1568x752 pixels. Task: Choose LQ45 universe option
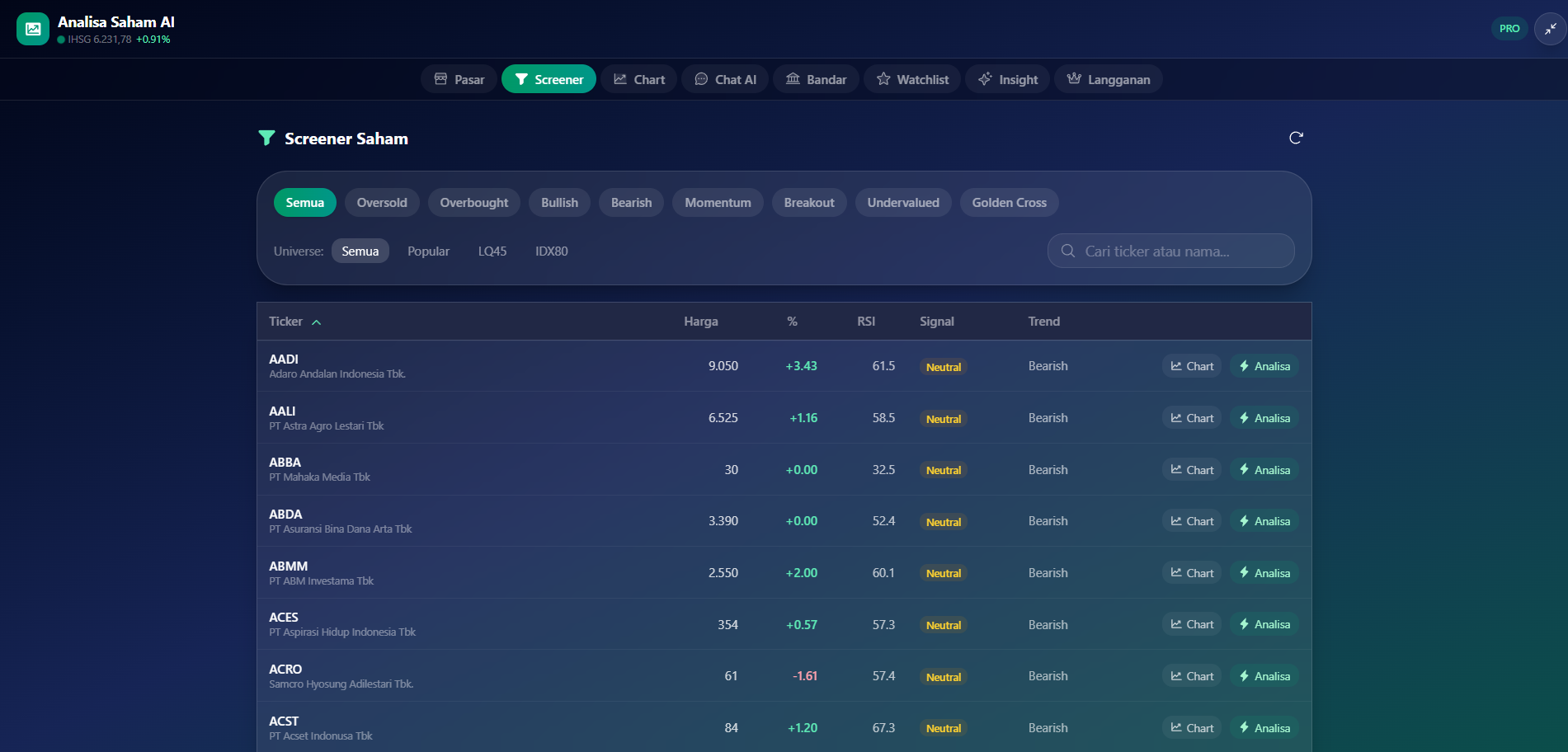click(492, 251)
